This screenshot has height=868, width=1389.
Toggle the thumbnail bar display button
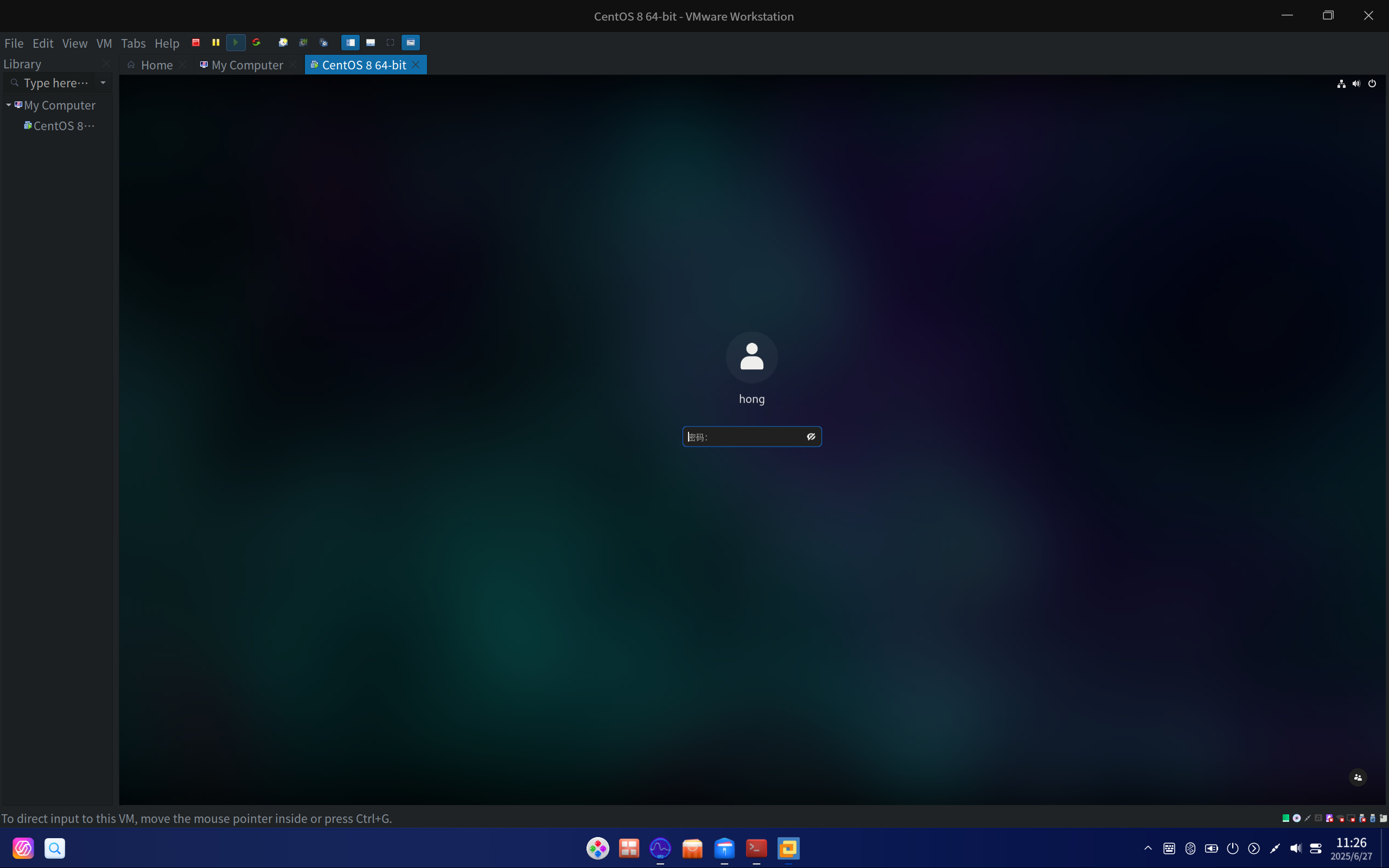coord(371,42)
